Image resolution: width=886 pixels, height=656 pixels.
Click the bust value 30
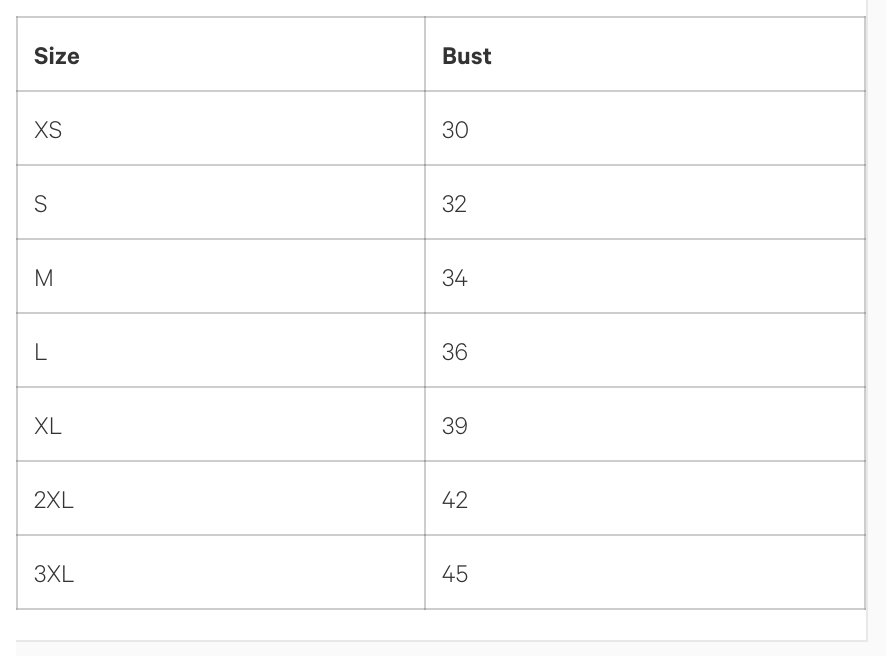[455, 130]
